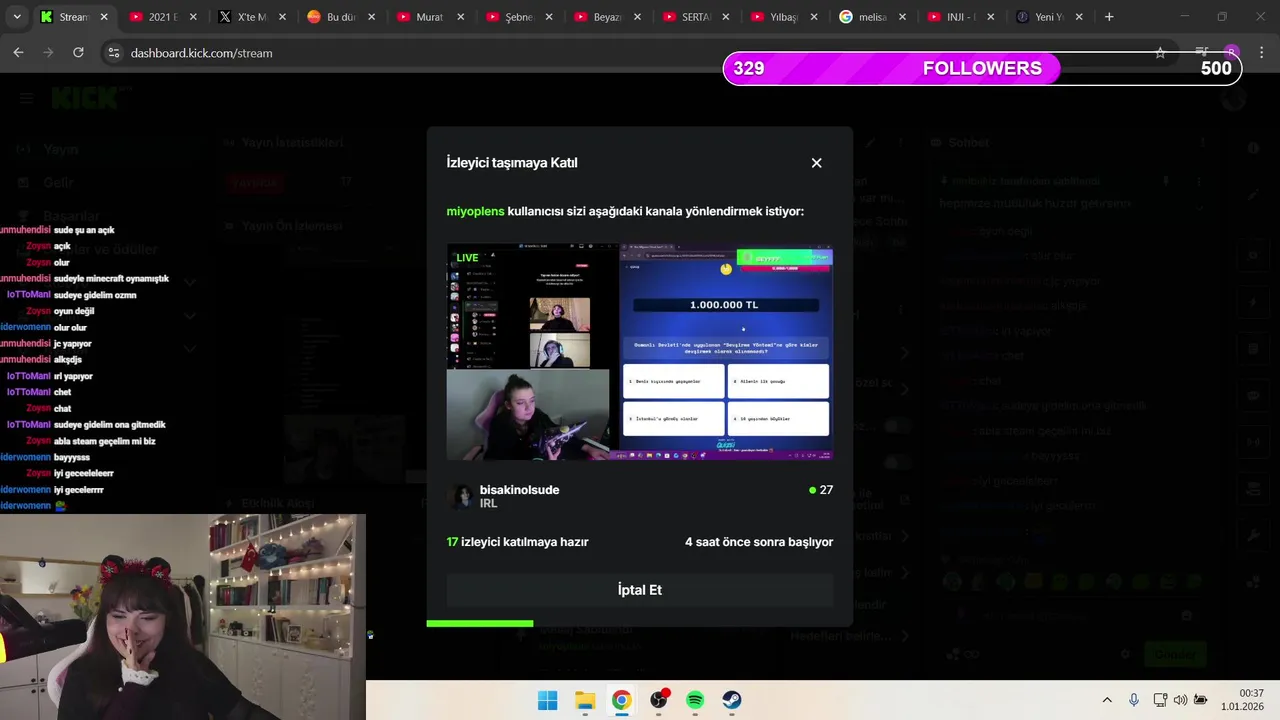Viewport: 1280px width, 720px height.
Task: Open OBS Studio from the taskbar
Action: (659, 700)
